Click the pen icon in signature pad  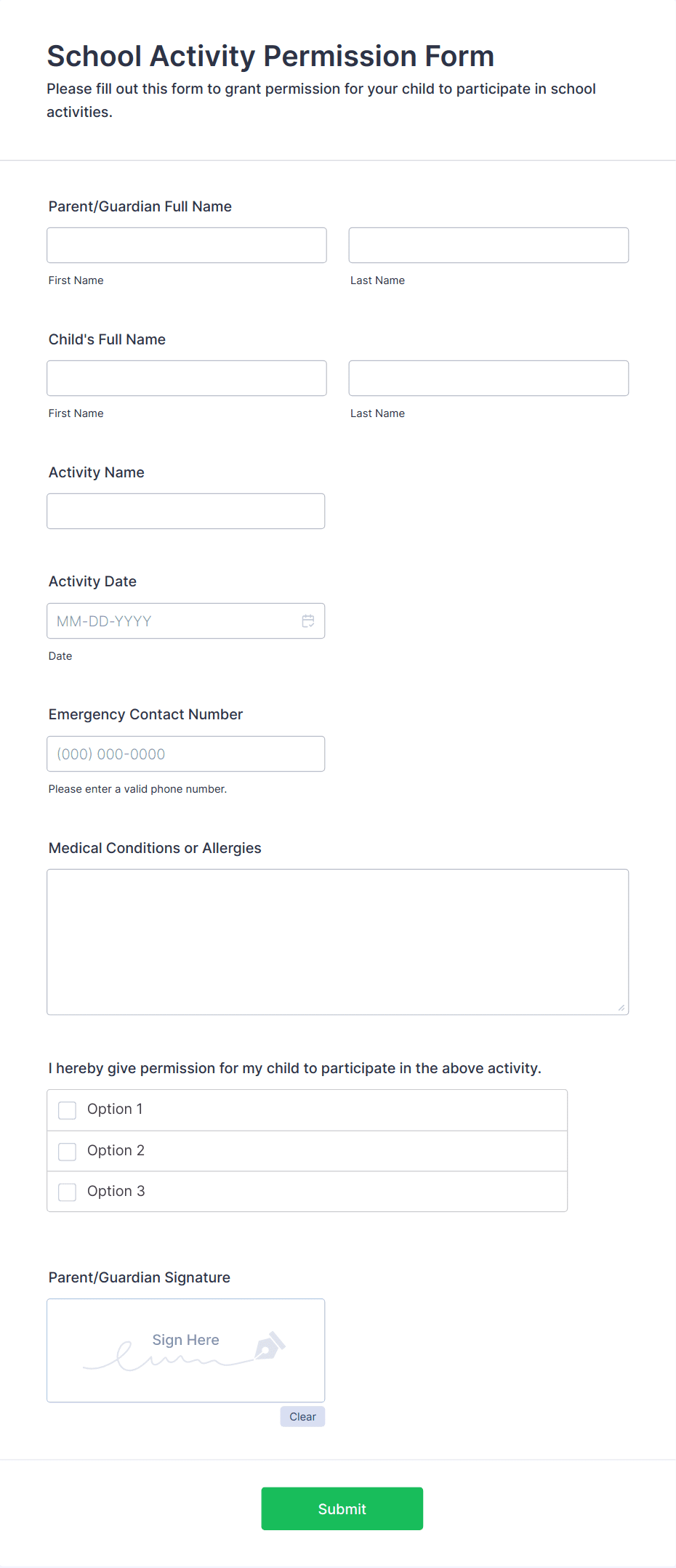270,1346
